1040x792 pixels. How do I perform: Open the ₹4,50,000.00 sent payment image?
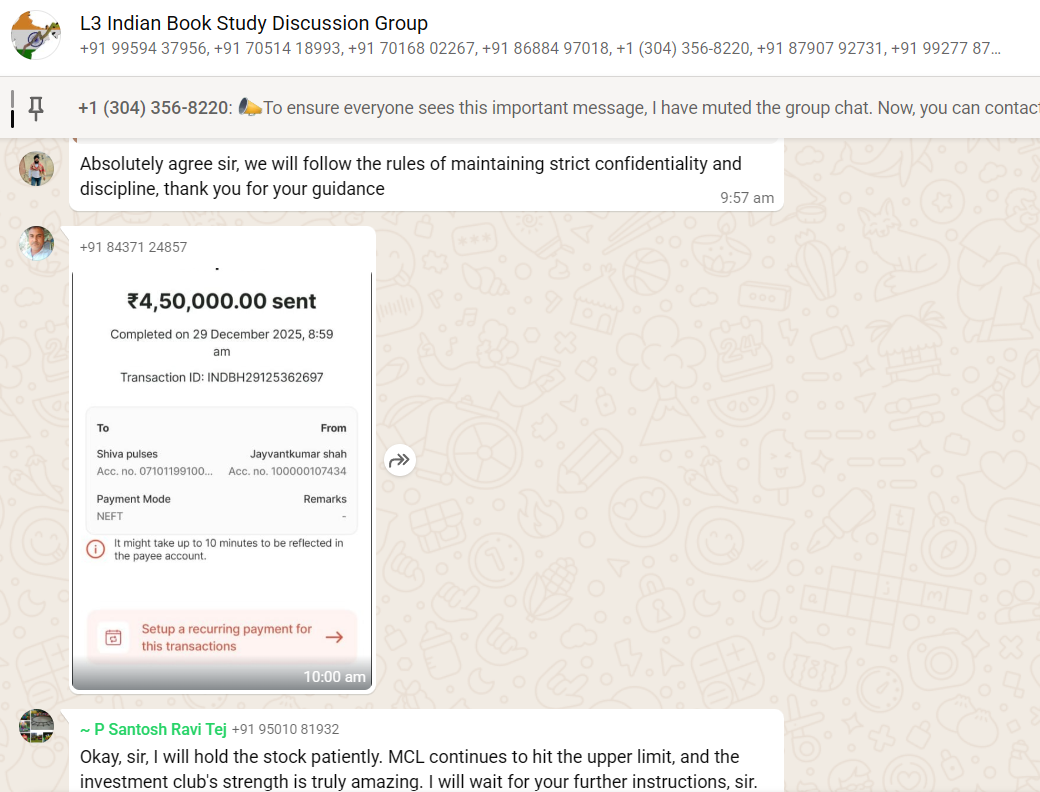click(x=222, y=450)
